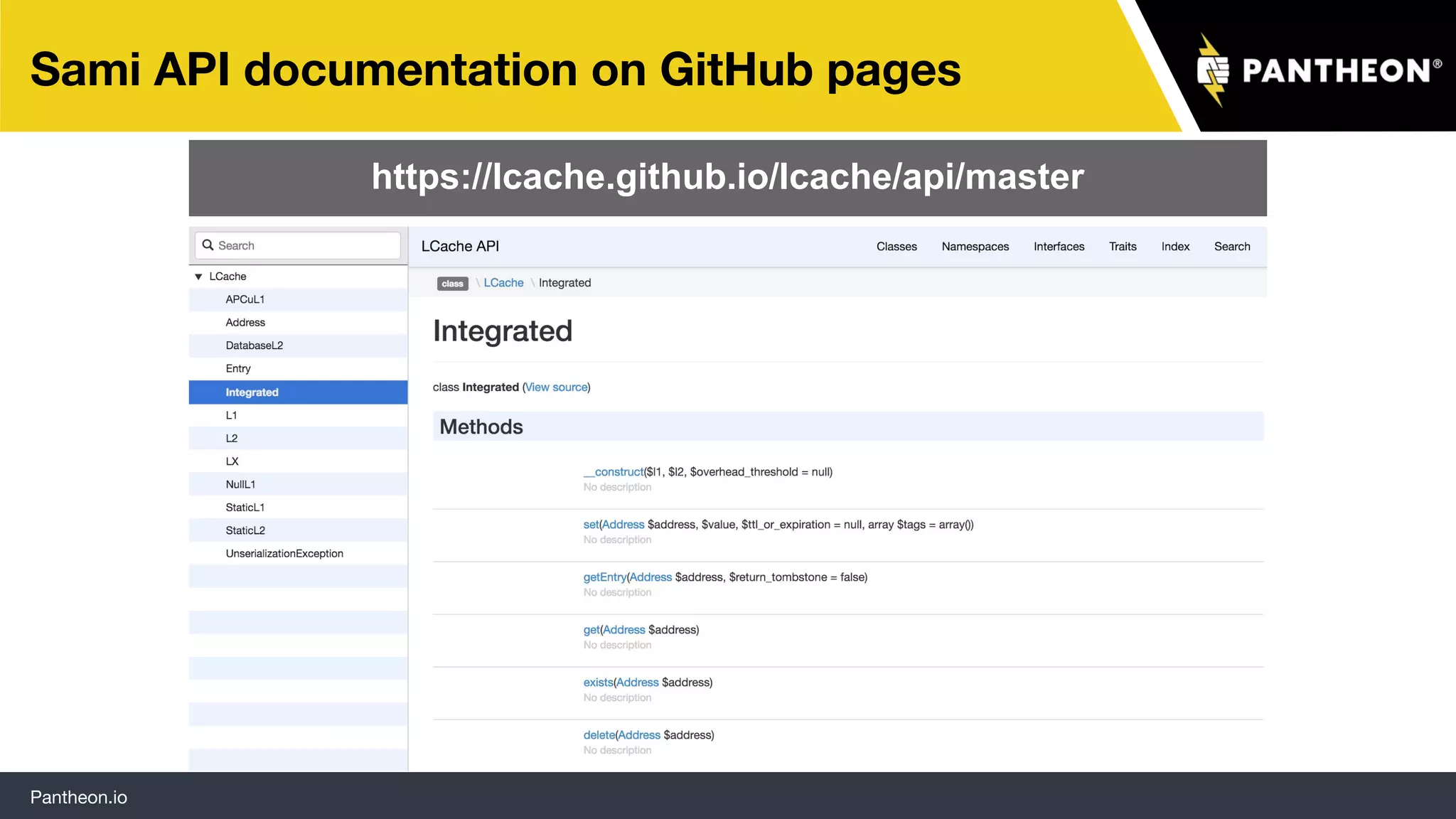1456x819 pixels.
Task: Open the getEntry method link
Action: pos(604,577)
